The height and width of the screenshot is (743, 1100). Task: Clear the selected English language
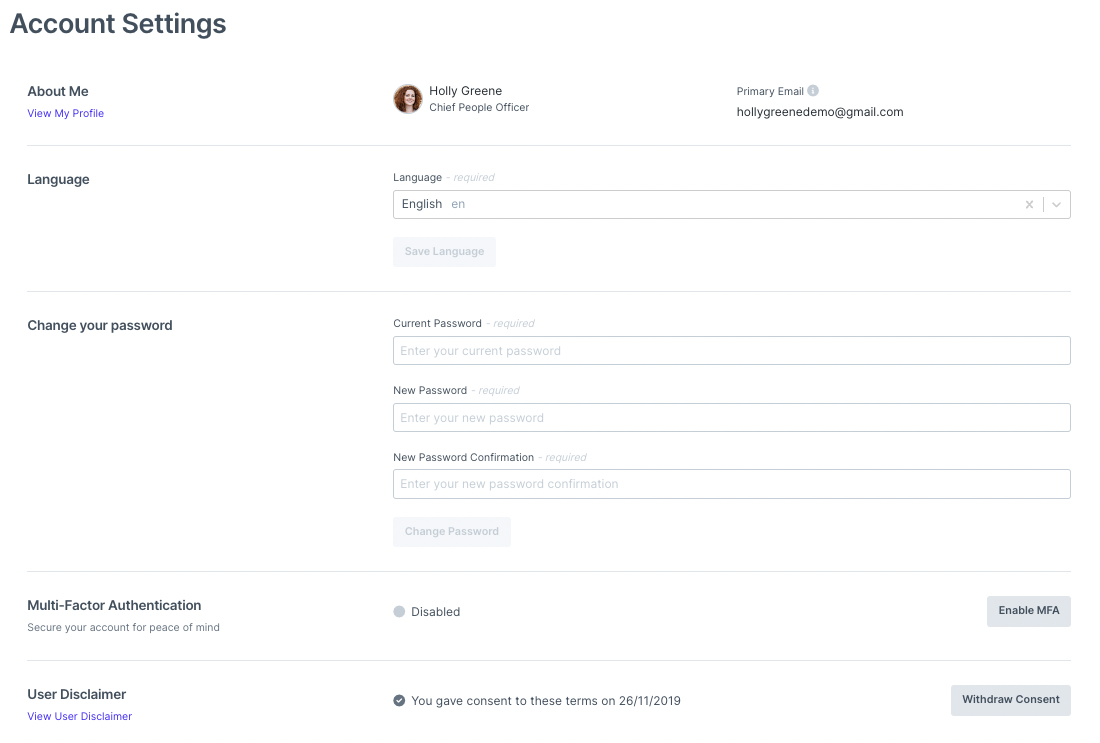(1029, 205)
